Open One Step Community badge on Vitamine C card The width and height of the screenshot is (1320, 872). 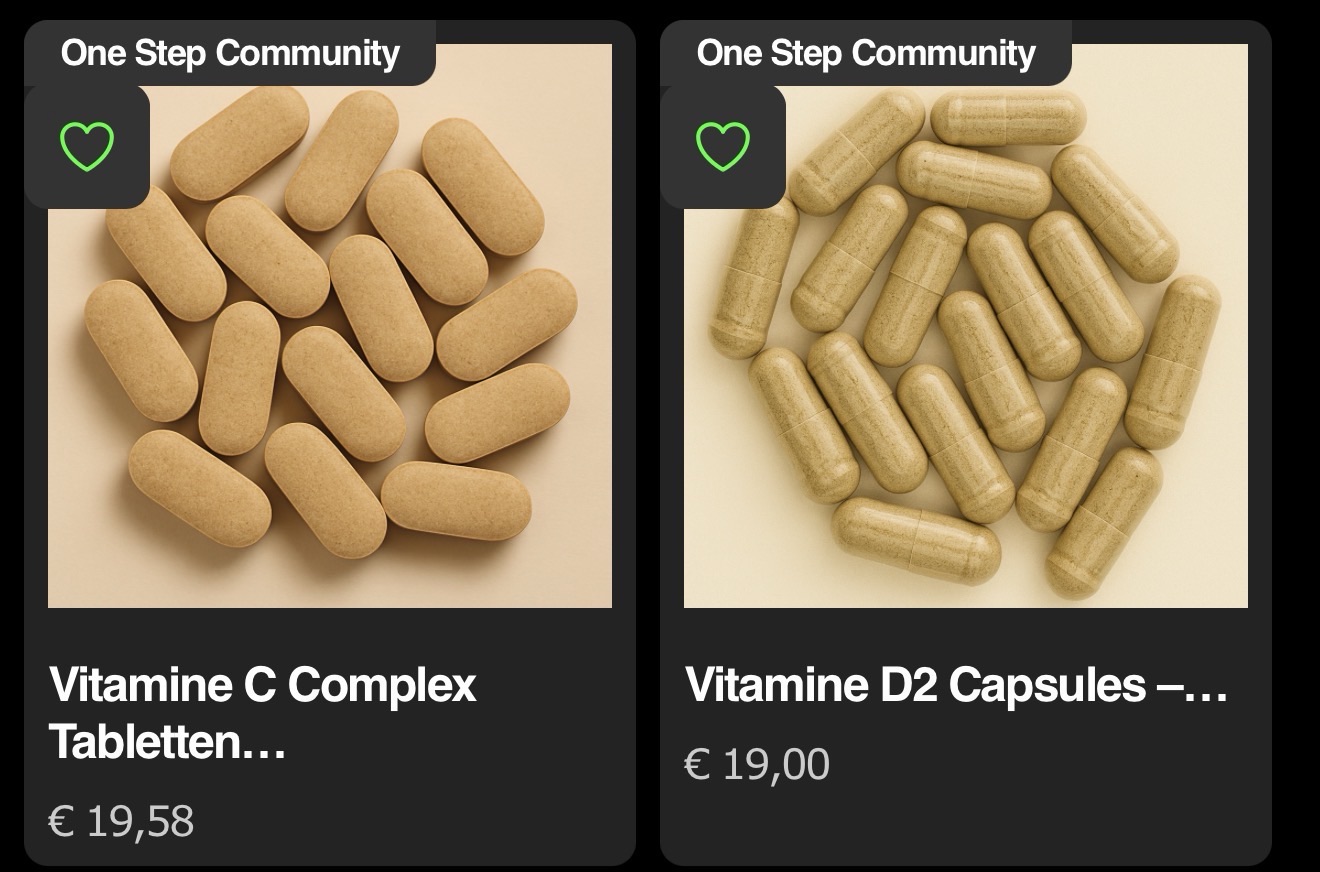[x=230, y=53]
